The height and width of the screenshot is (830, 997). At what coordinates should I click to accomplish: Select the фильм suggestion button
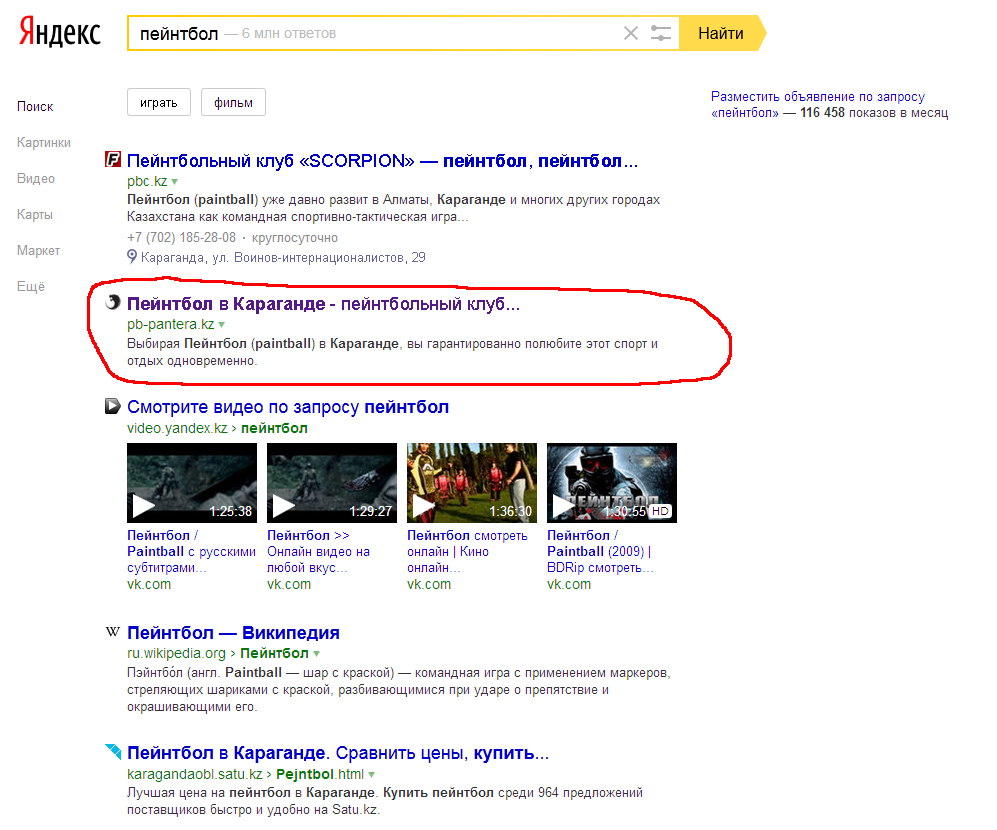[x=233, y=102]
